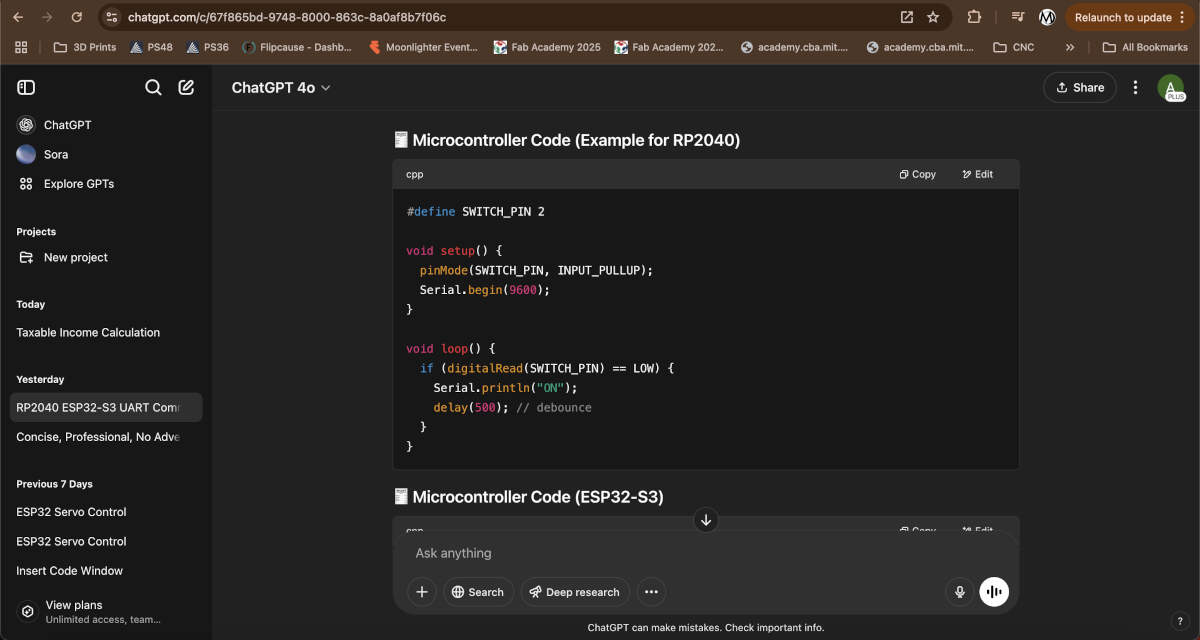Click the #define SWITCH_PIN 2 code line
Viewport: 1200px width, 640px height.
point(475,212)
